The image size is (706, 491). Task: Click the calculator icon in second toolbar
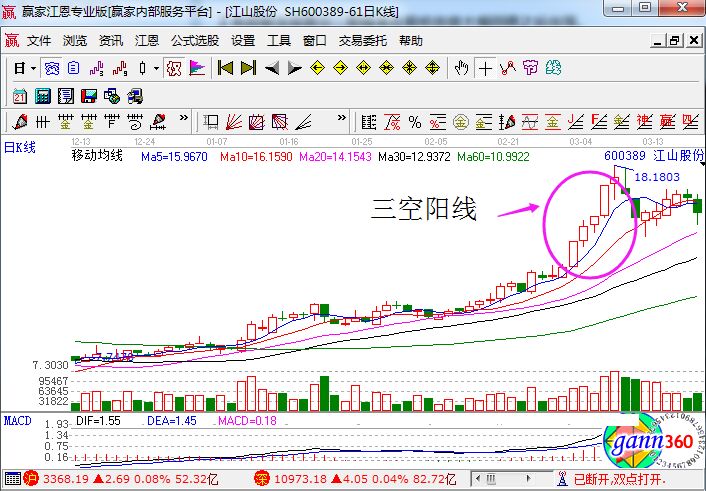[x=43, y=96]
